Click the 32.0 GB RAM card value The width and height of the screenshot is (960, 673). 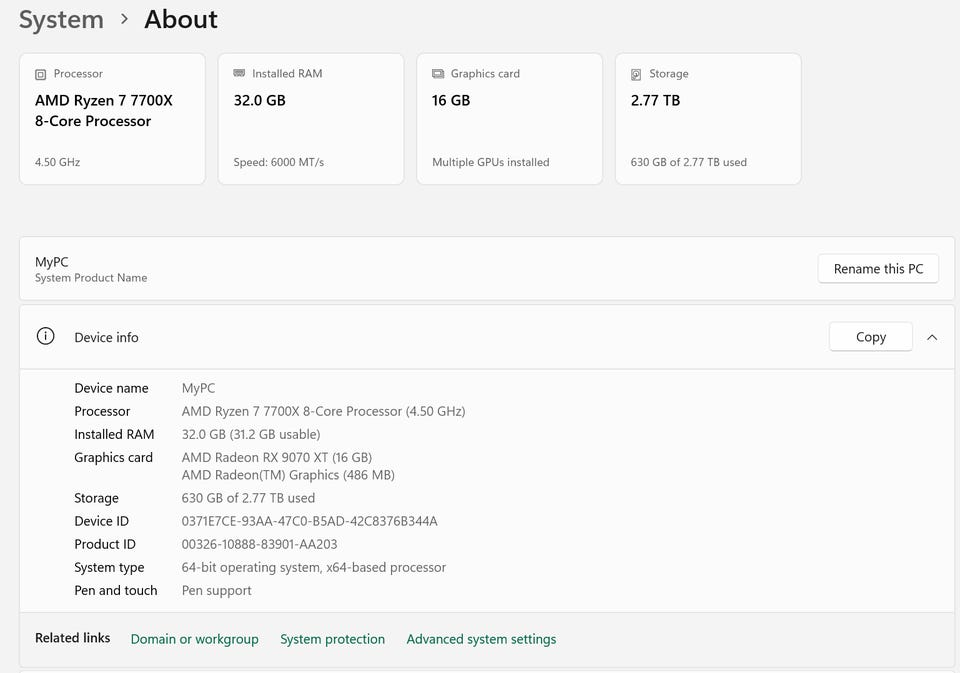(260, 100)
